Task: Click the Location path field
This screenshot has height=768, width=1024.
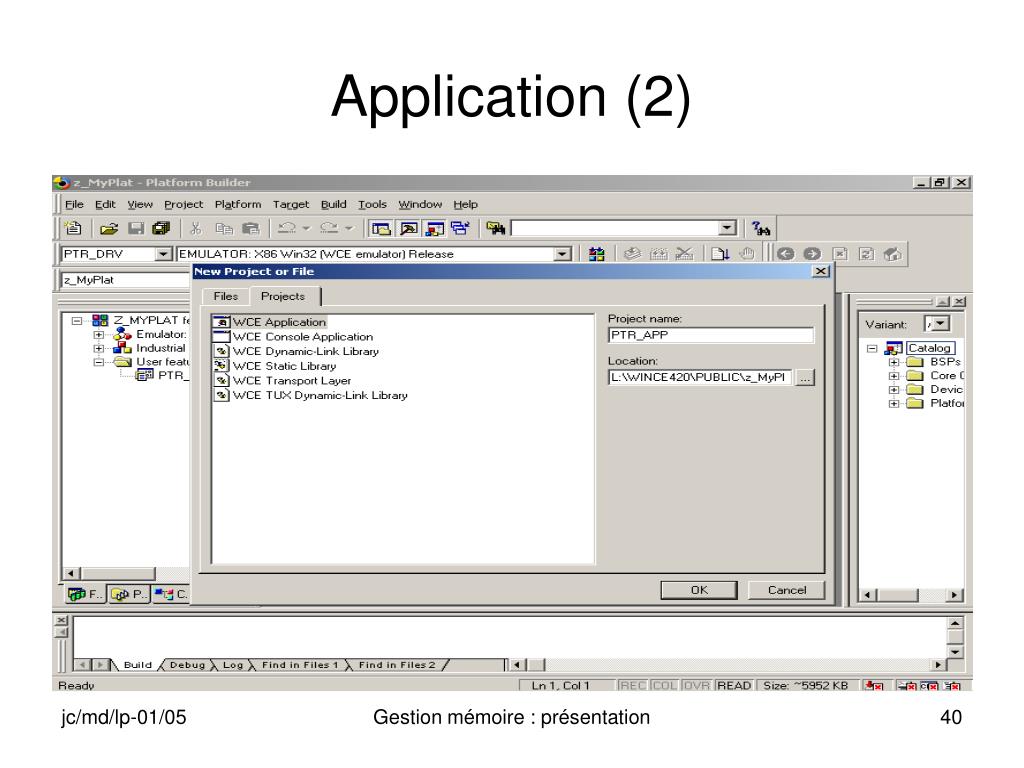Action: click(700, 377)
